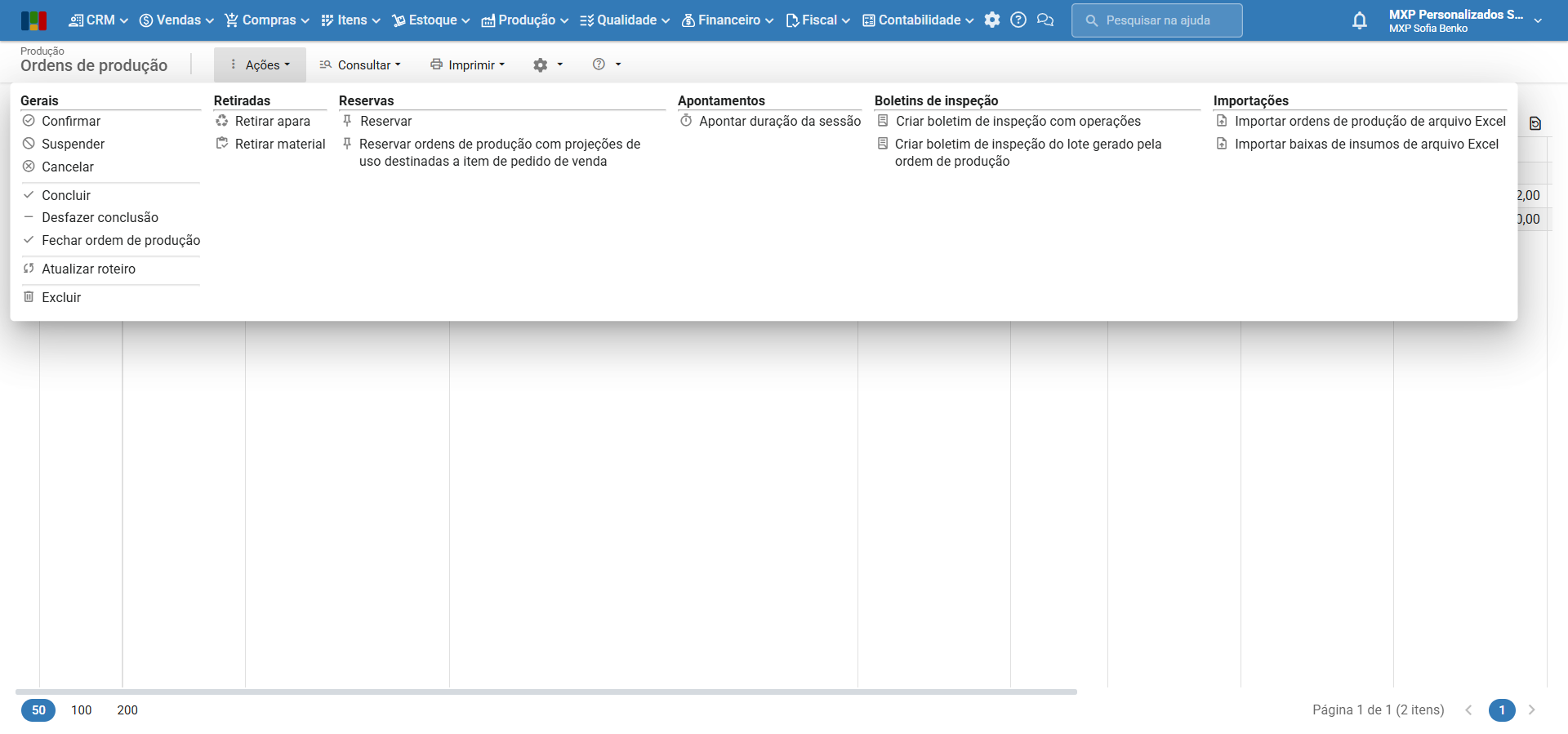Click the Atualizar roteiro refresh icon
Viewport: 1568px width, 734px height.
click(29, 269)
